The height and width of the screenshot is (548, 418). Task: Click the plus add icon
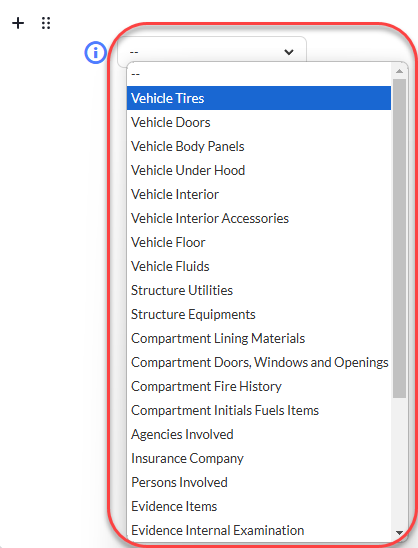coord(18,23)
